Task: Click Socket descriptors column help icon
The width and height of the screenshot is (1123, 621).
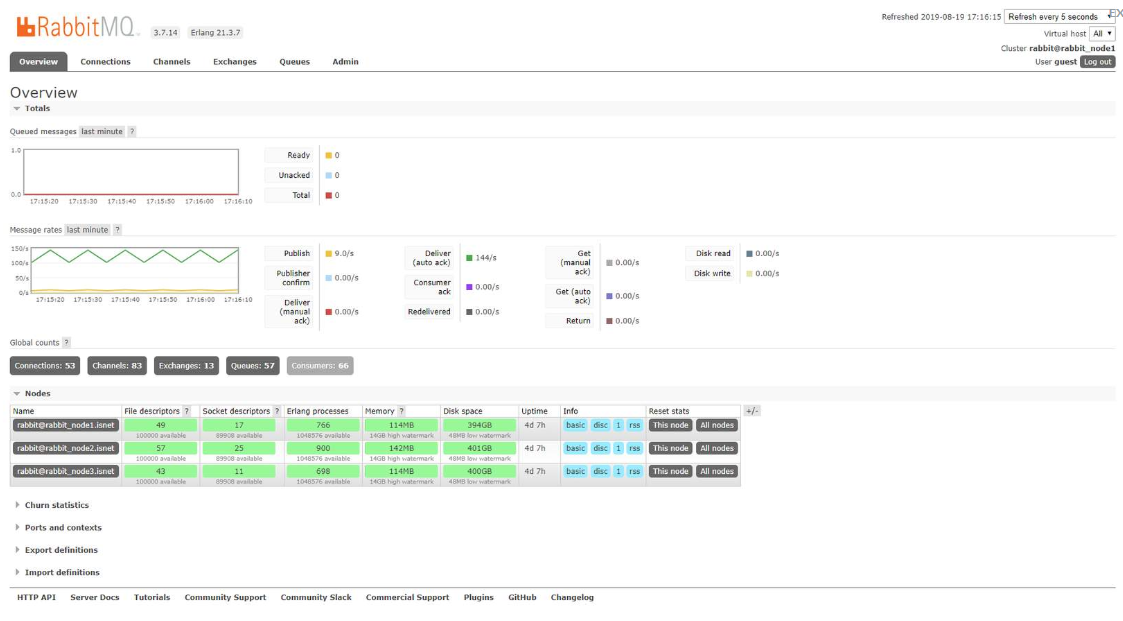Action: point(276,411)
